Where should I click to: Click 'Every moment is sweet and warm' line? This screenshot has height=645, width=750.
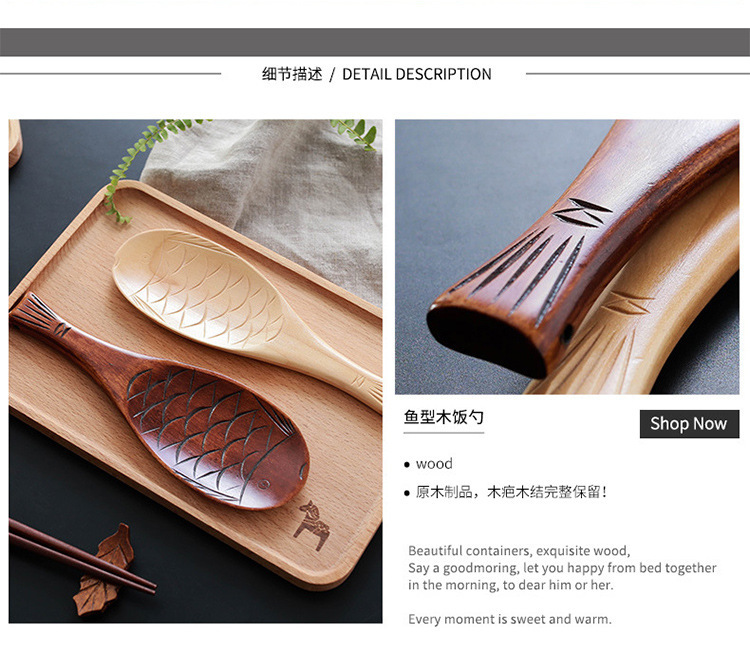(510, 619)
